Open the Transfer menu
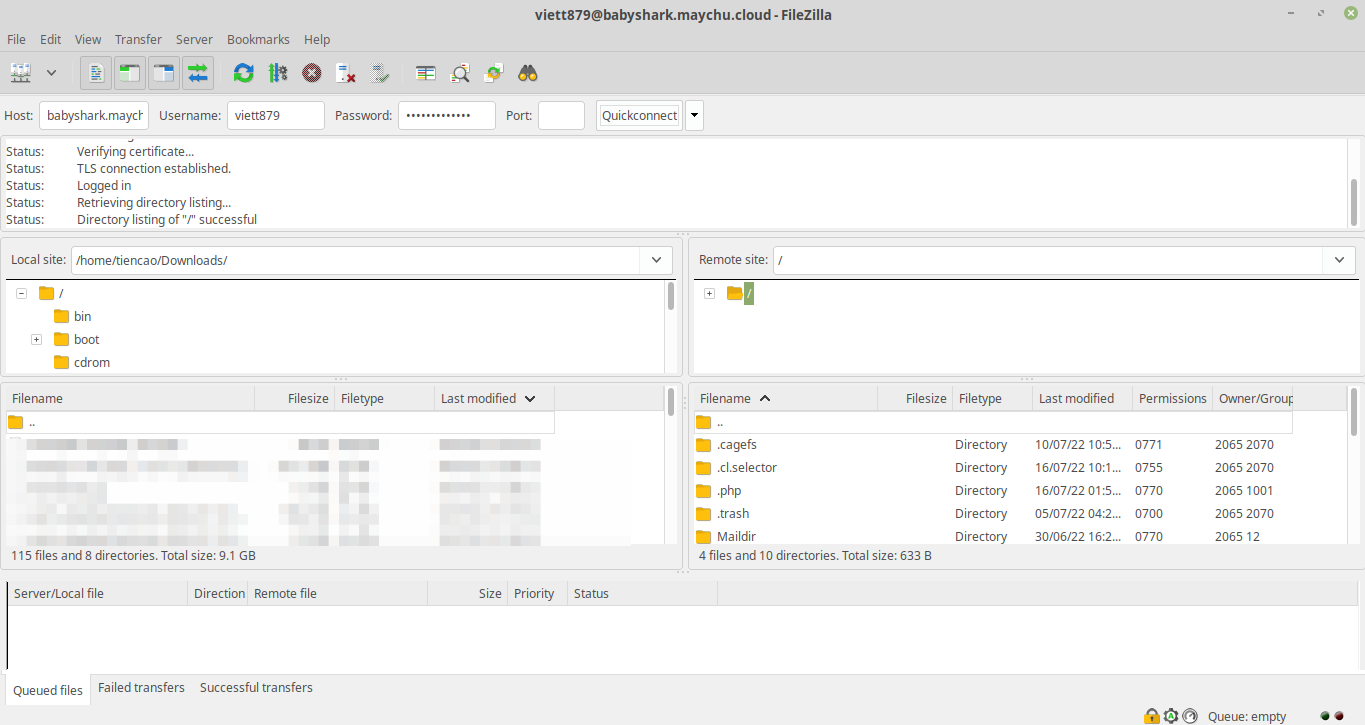The width and height of the screenshot is (1365, 725). (138, 39)
